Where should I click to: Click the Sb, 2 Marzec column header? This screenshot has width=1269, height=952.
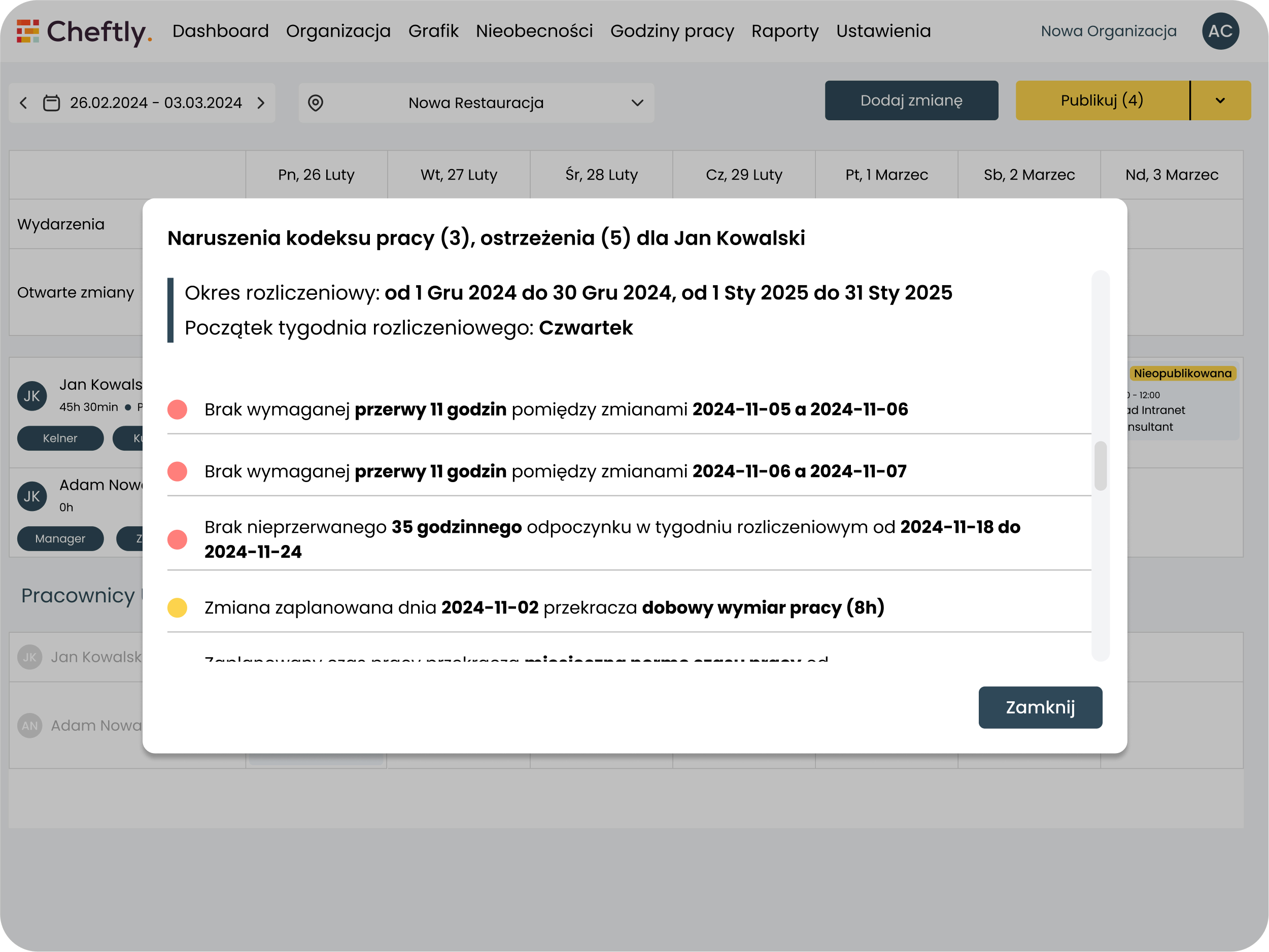click(1029, 175)
